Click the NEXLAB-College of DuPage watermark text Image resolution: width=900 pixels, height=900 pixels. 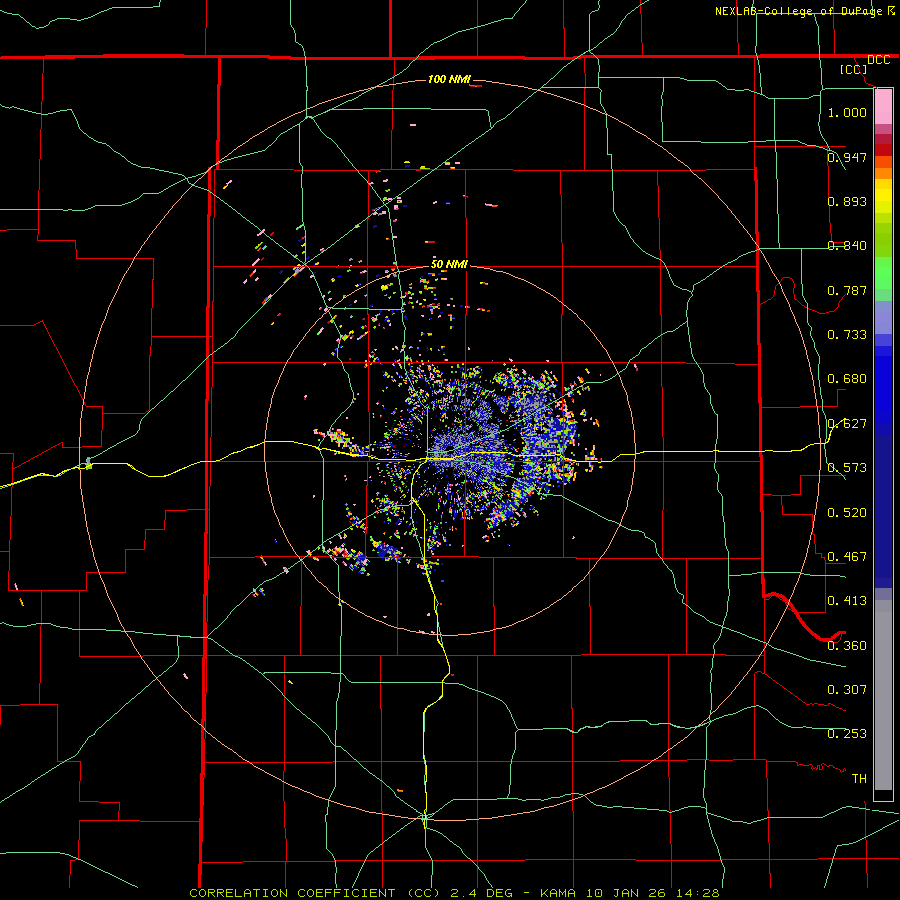tap(798, 11)
